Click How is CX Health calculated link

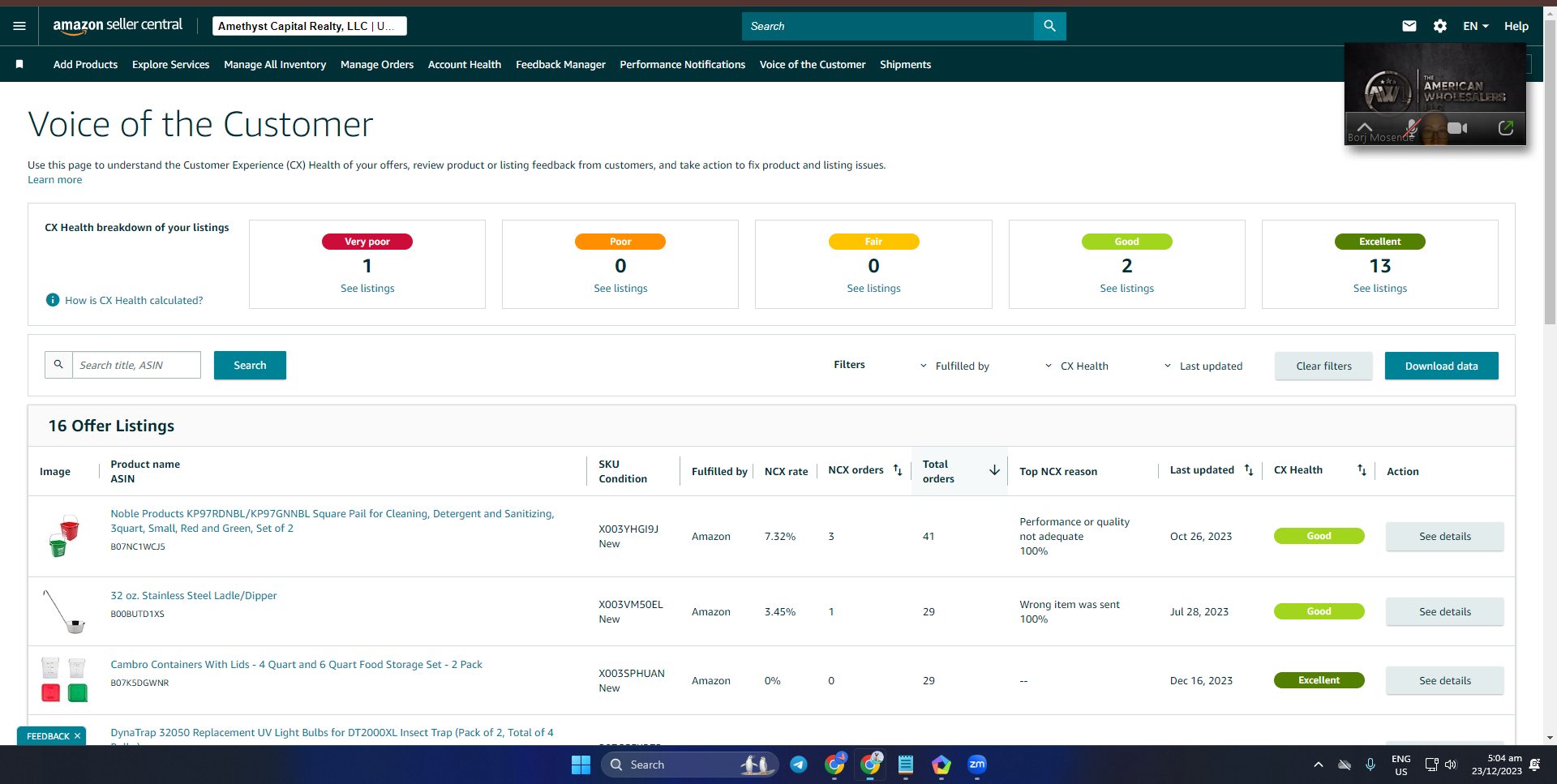[134, 300]
